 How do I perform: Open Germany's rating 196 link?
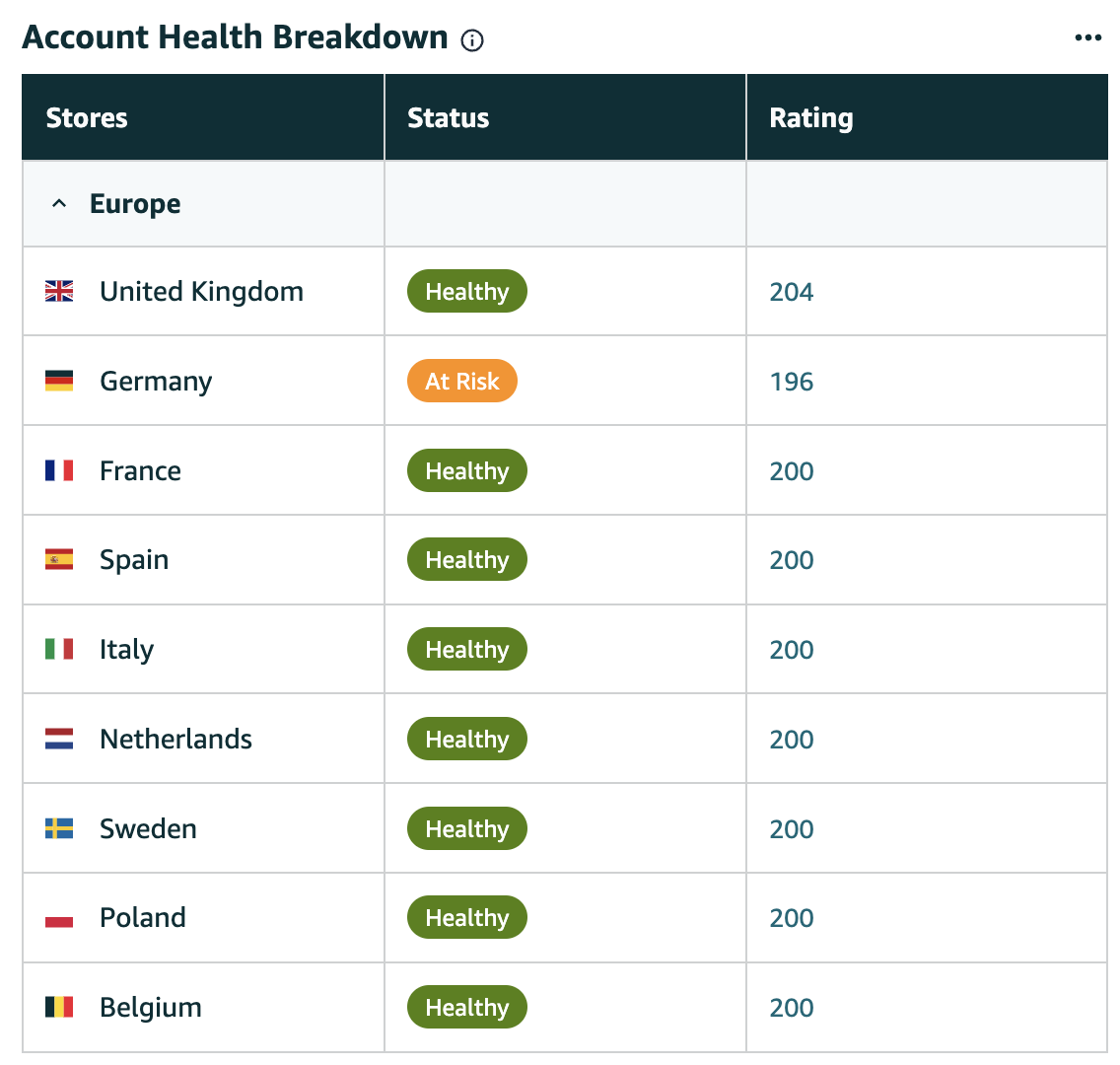pos(792,382)
